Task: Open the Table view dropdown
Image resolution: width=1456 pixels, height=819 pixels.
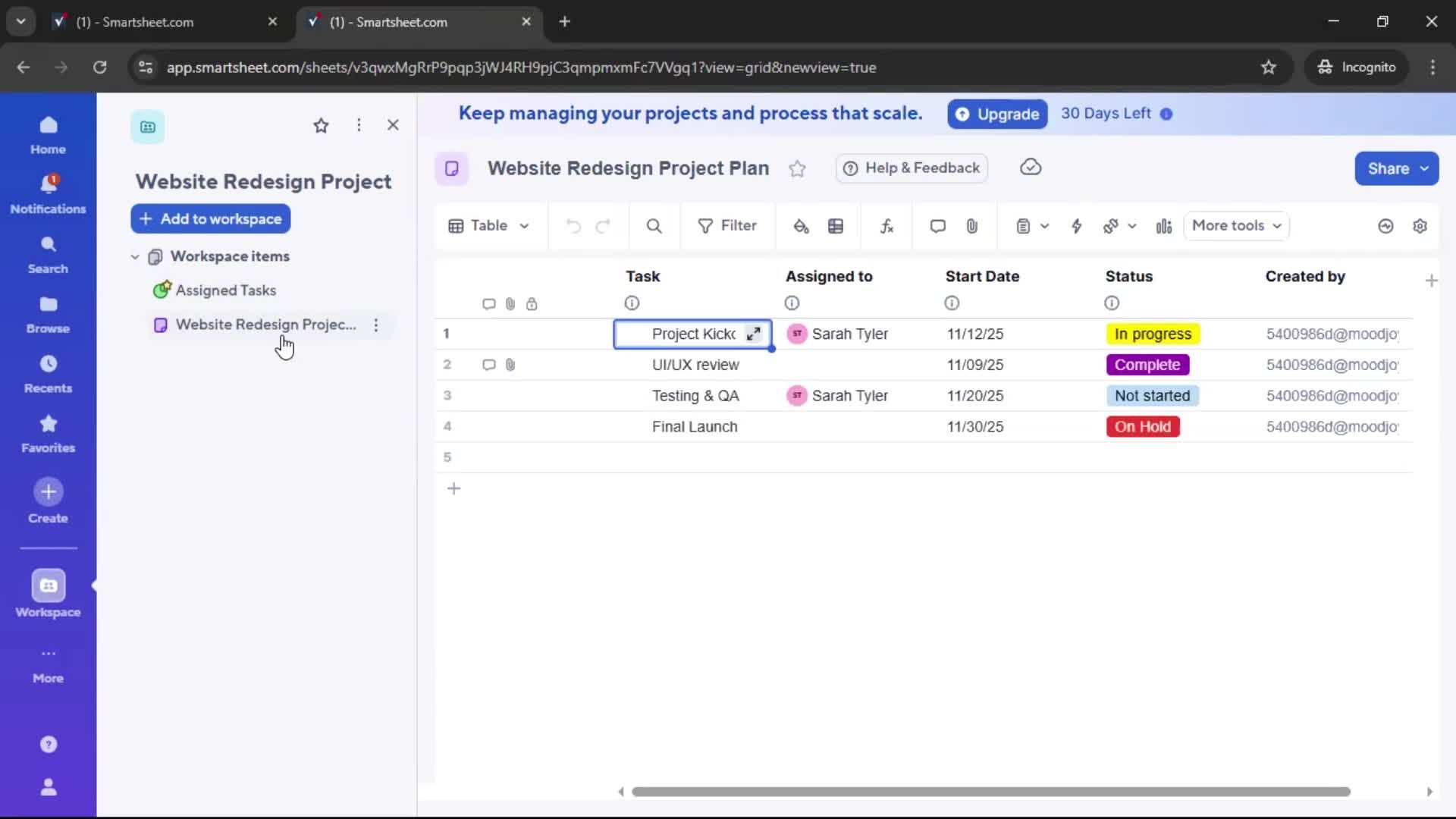Action: [x=488, y=226]
